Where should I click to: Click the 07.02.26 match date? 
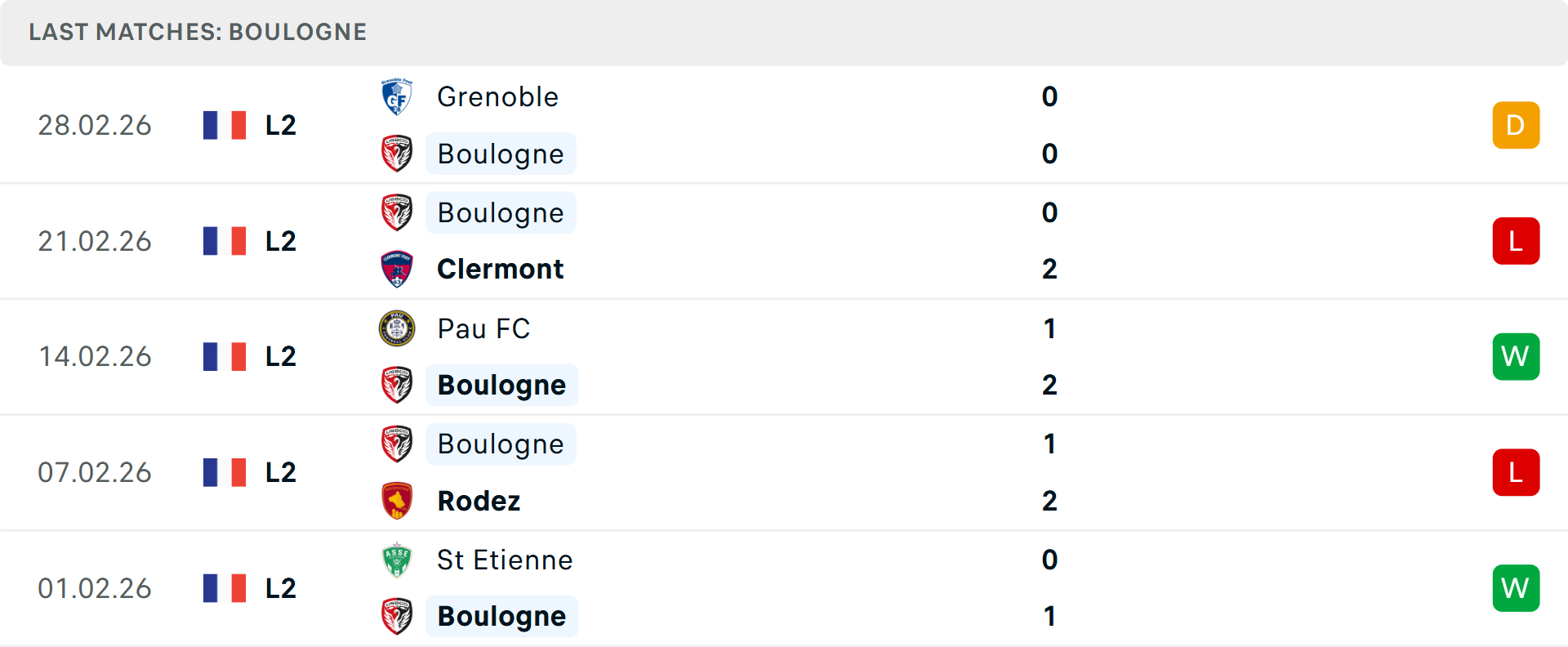[x=95, y=472]
